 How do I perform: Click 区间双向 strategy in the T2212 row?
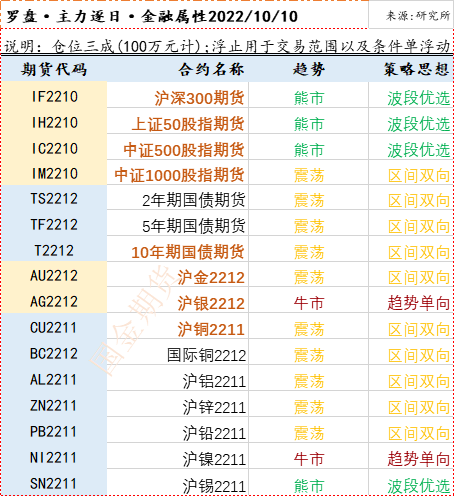coord(419,252)
